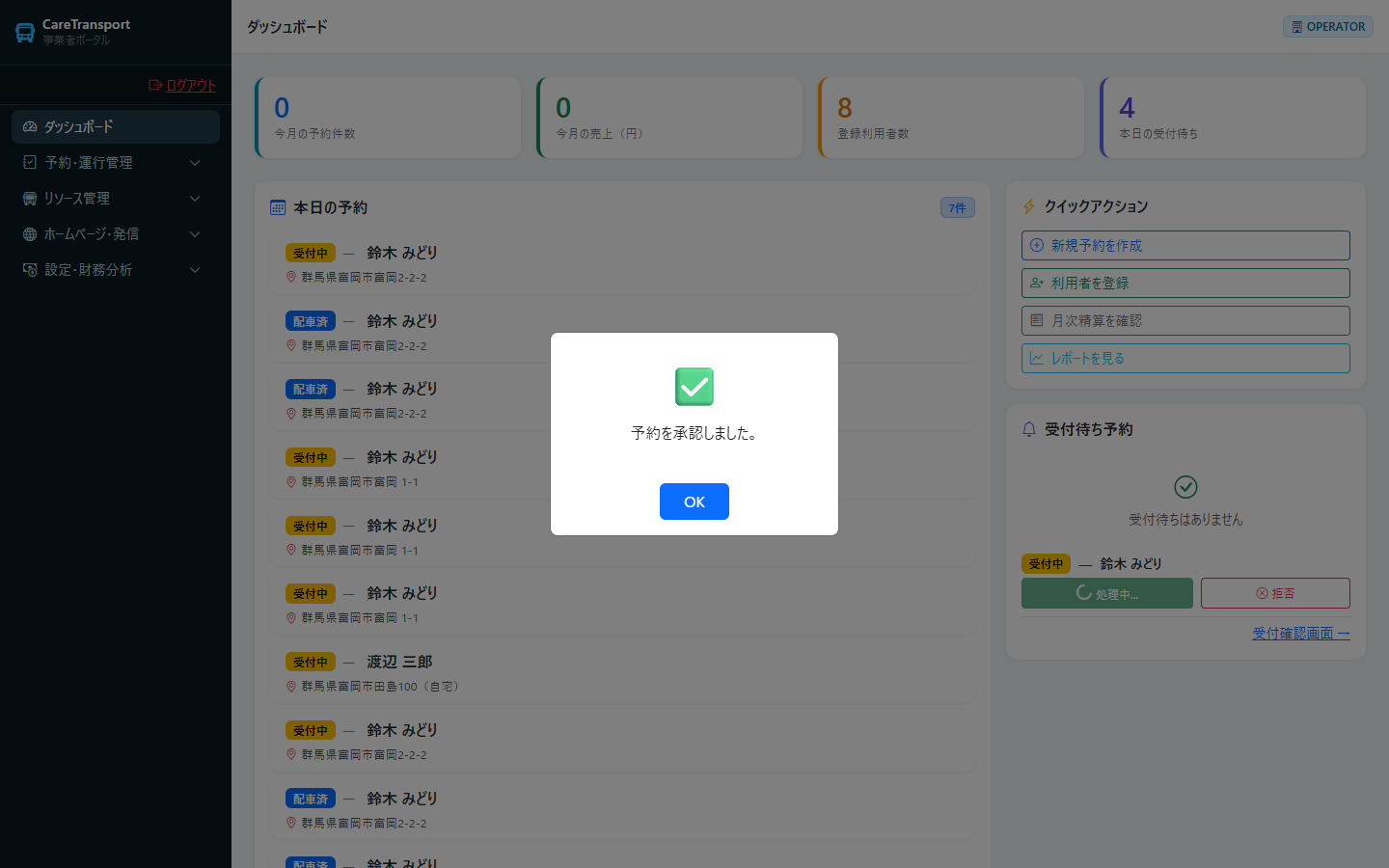Click the 今月の売上（円） stat card
The width and height of the screenshot is (1389, 868).
pos(669,118)
